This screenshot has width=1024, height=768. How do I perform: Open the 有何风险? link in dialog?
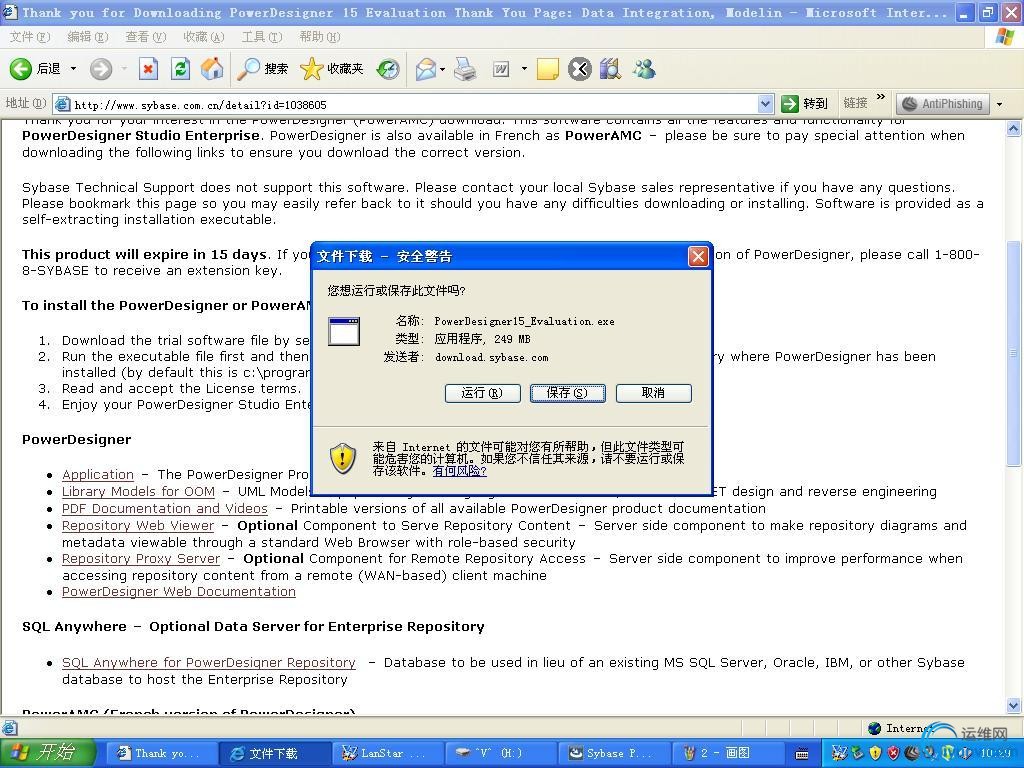(x=459, y=470)
